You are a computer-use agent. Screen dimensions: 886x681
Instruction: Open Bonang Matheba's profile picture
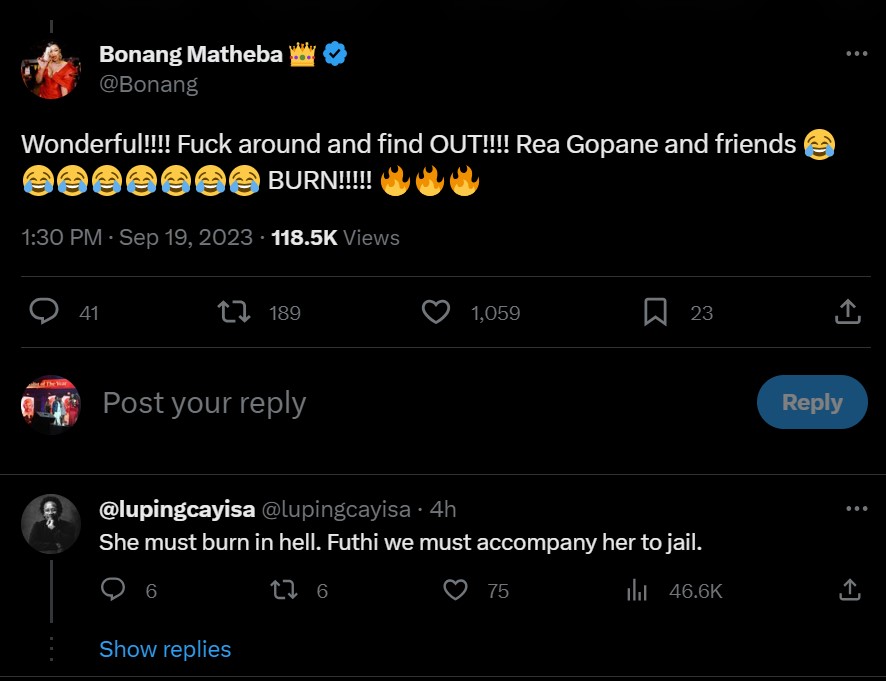point(50,70)
